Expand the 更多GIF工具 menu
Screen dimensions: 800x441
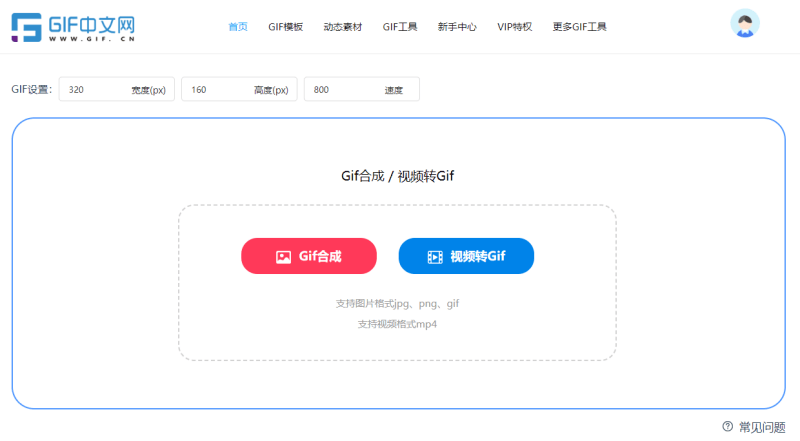(x=579, y=27)
